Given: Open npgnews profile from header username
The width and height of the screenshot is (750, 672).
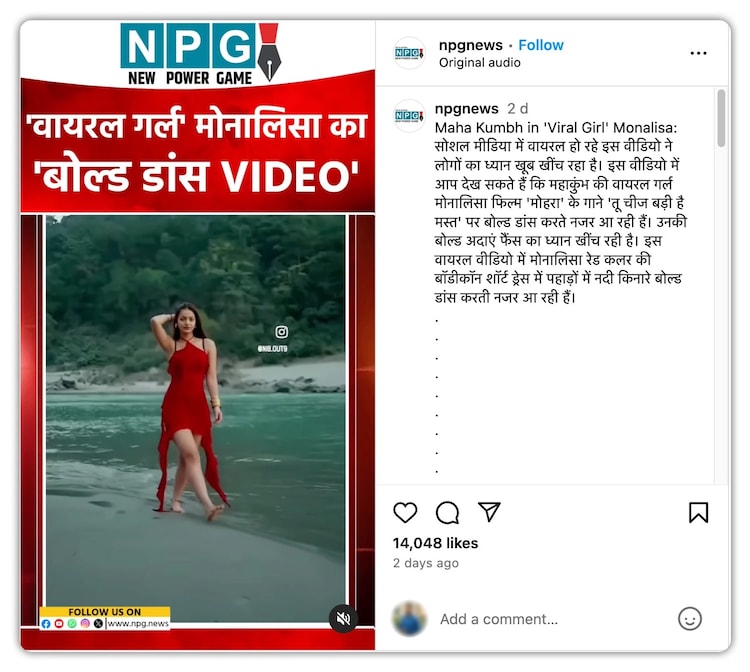Looking at the screenshot, I should (x=471, y=45).
